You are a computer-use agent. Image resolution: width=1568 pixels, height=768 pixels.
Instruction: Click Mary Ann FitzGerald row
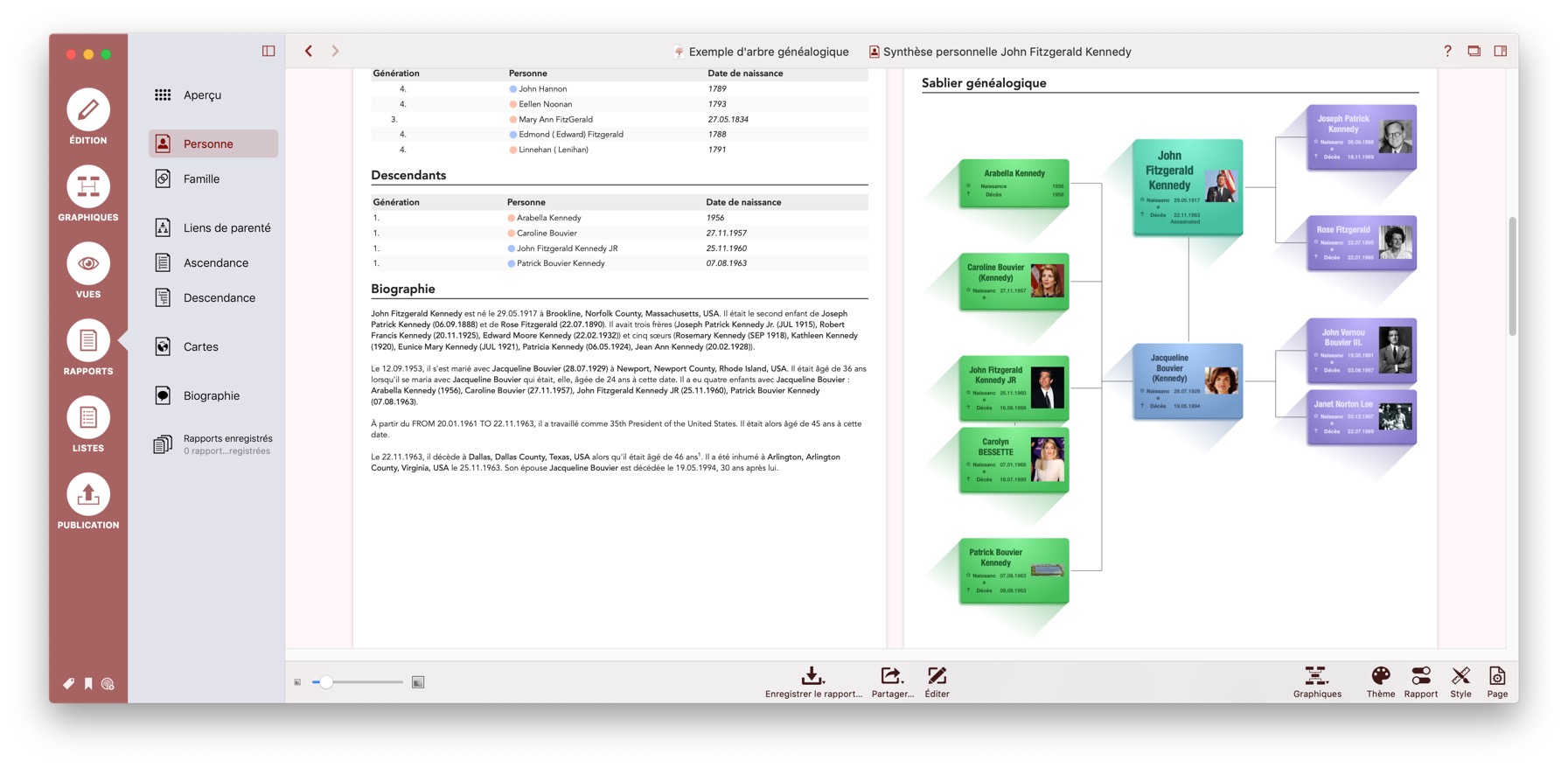[619, 119]
